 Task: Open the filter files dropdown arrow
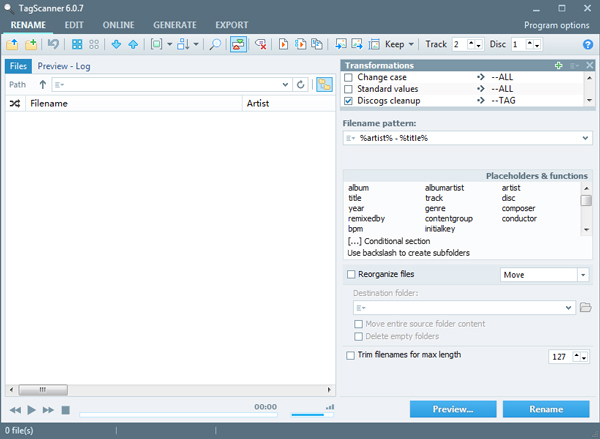pyautogui.click(x=169, y=44)
